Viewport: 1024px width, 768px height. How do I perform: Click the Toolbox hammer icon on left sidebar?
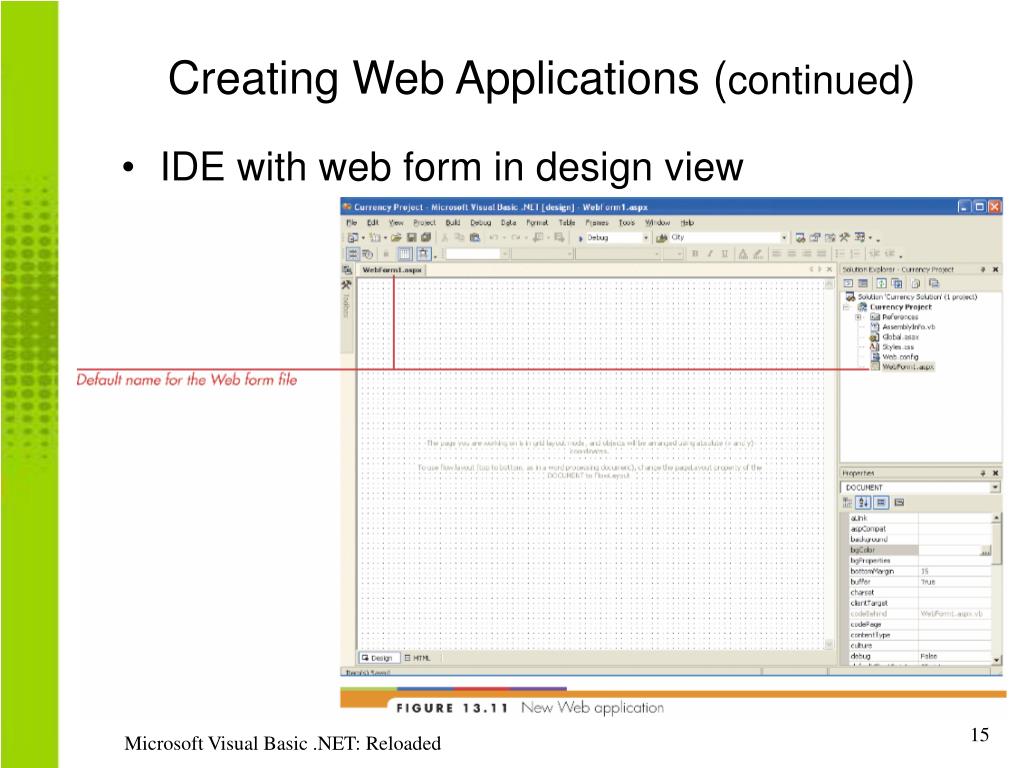(x=346, y=285)
